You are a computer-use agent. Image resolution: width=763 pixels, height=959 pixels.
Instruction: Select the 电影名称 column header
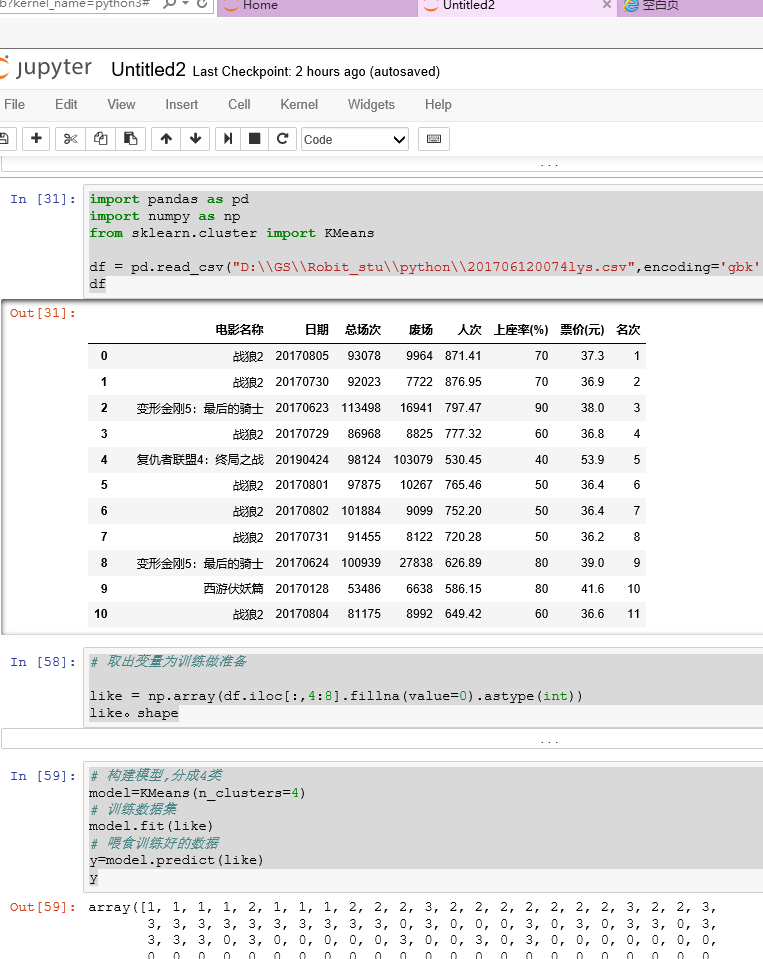point(239,330)
